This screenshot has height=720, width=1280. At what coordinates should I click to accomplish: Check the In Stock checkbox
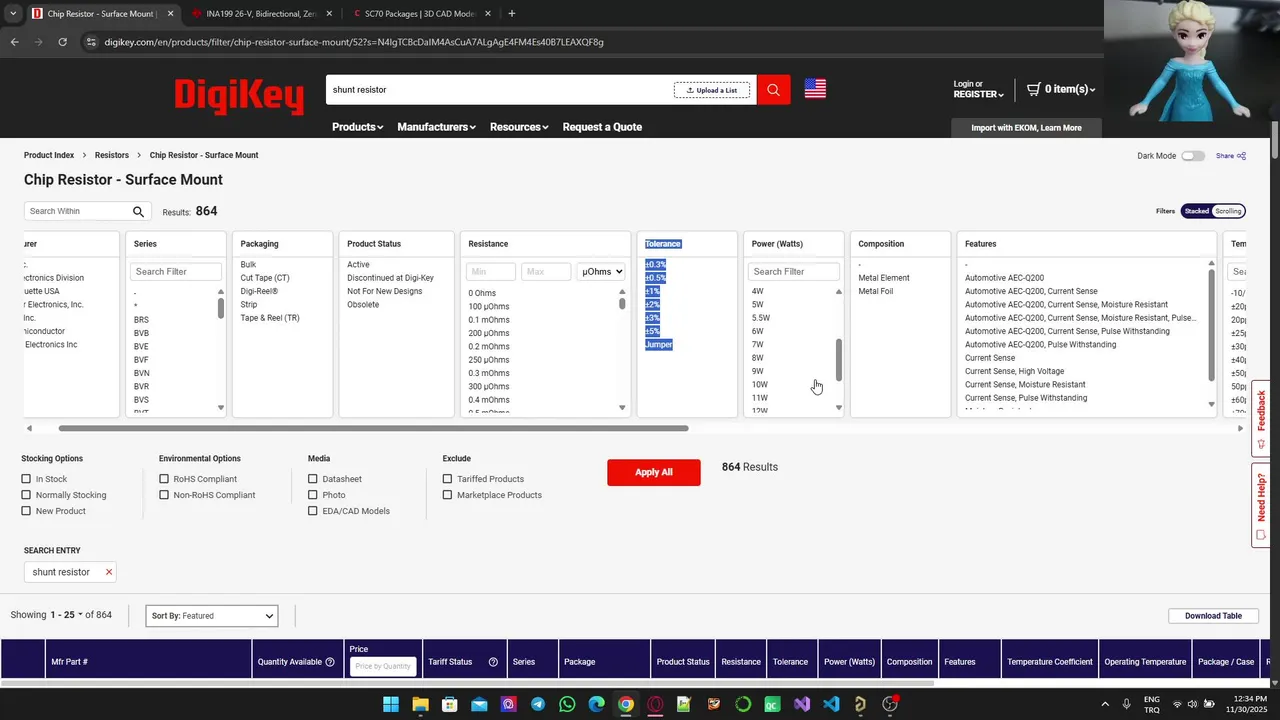click(x=26, y=479)
